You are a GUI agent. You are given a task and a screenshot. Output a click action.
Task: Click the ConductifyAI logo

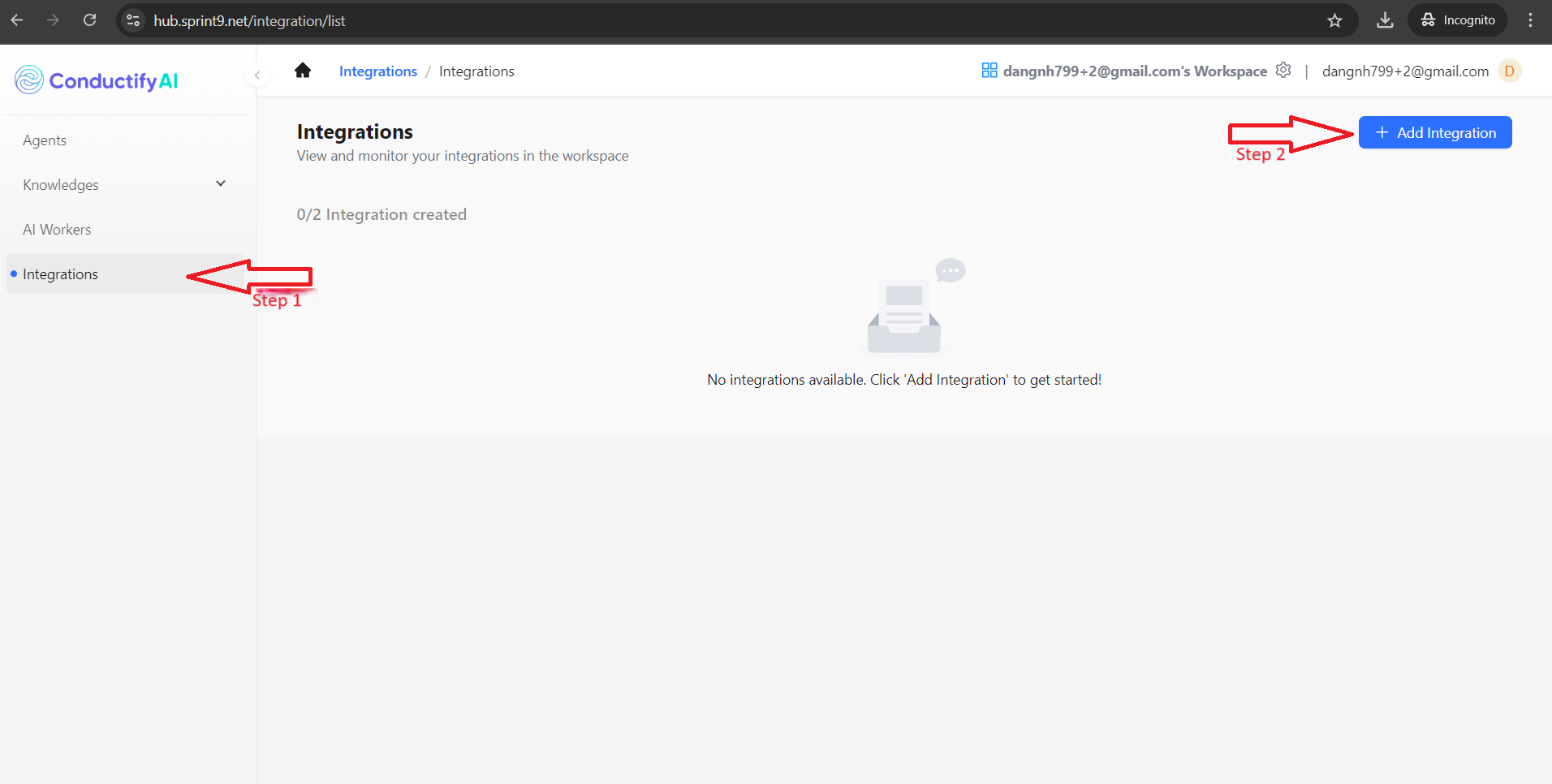pyautogui.click(x=95, y=80)
